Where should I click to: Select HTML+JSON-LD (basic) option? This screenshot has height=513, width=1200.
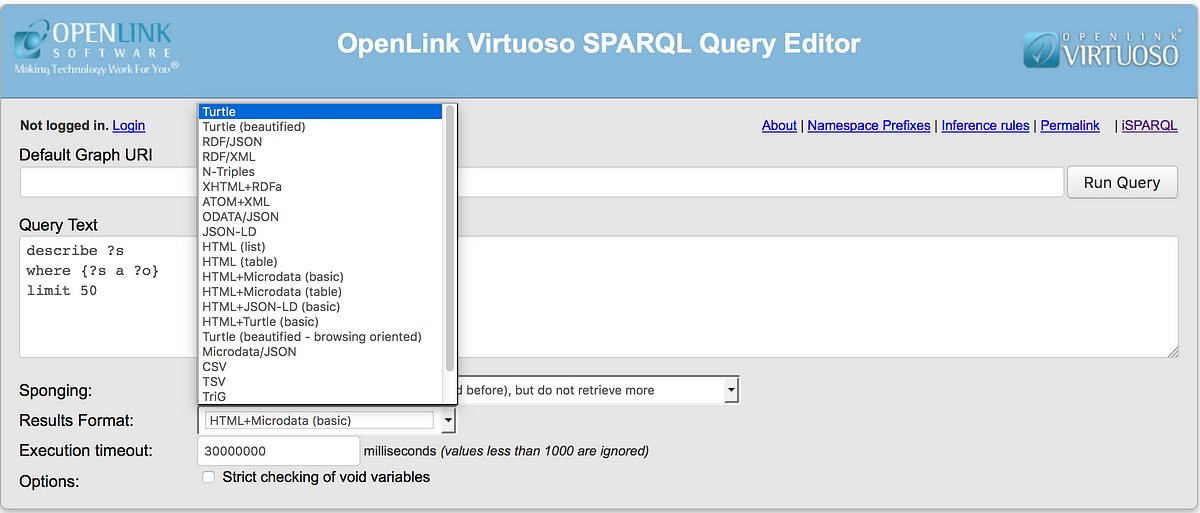(x=320, y=307)
